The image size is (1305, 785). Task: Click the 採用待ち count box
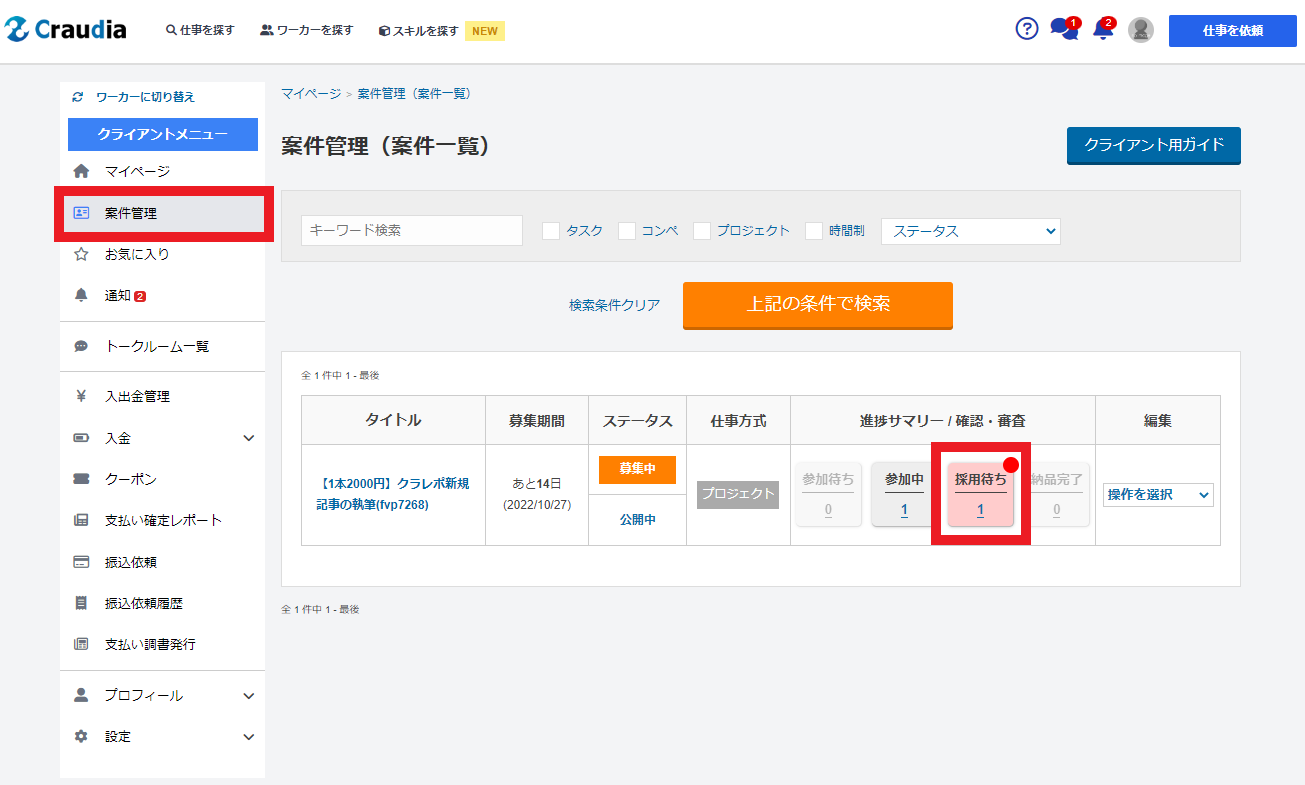pyautogui.click(x=980, y=495)
